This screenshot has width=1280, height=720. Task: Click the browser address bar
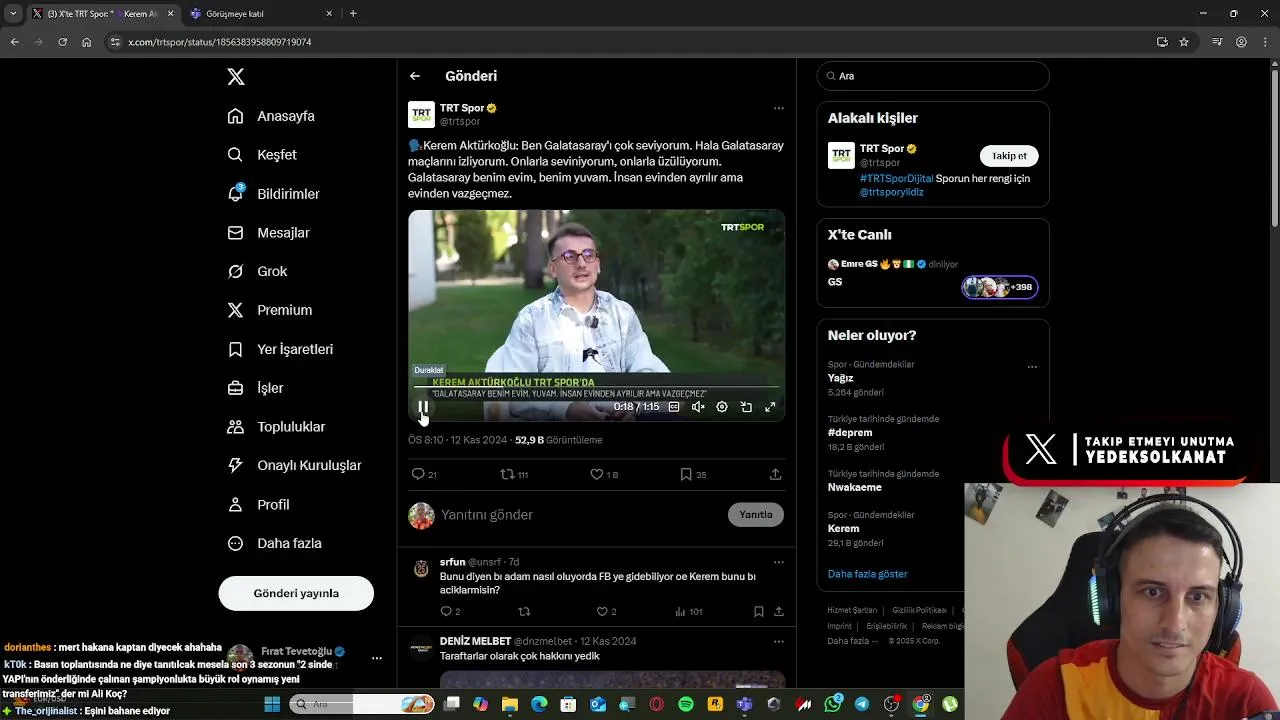pos(640,42)
